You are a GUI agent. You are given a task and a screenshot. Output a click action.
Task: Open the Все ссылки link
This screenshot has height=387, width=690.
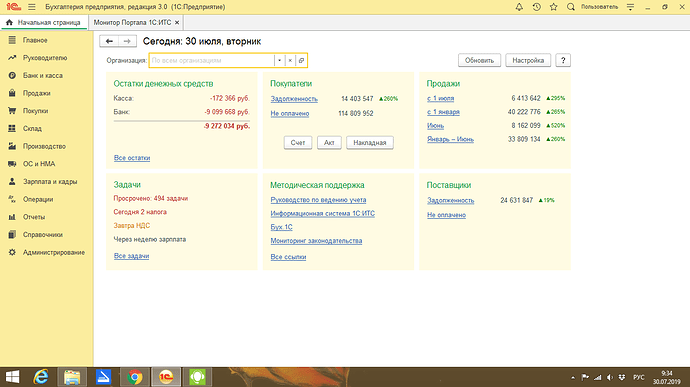pos(288,257)
